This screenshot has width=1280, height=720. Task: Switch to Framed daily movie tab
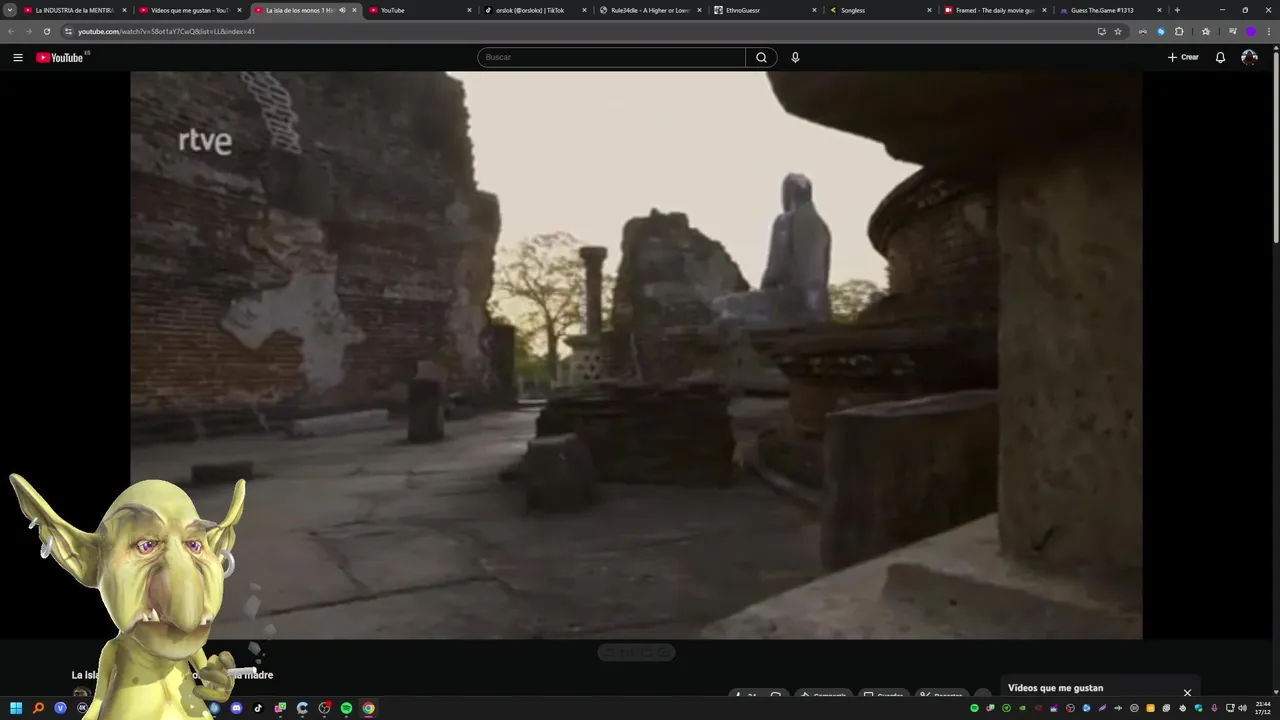click(x=995, y=10)
